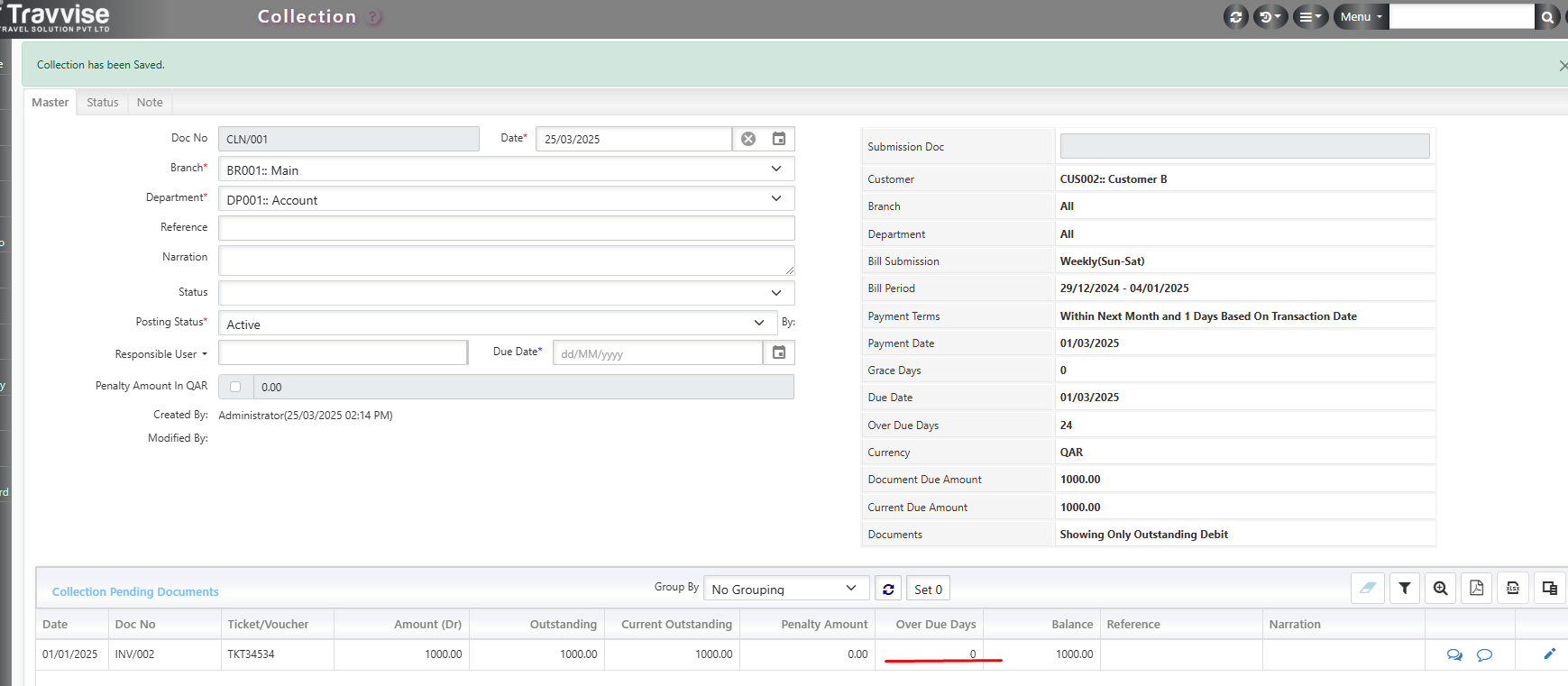This screenshot has width=1568, height=686.
Task: Open the Responsible User label dropdown
Action: coord(160,354)
